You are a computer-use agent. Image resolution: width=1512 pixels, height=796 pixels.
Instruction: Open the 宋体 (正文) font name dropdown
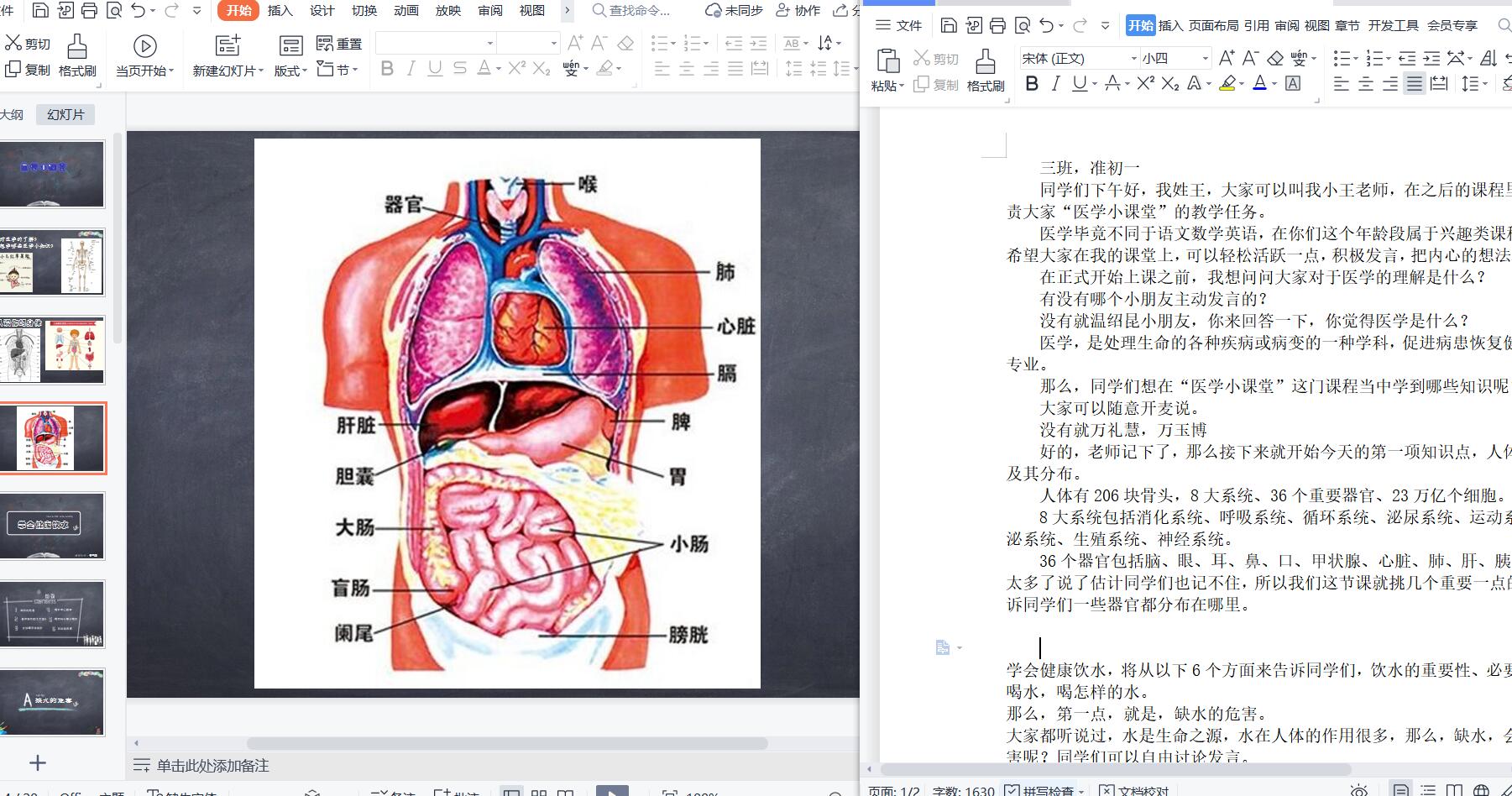pyautogui.click(x=1133, y=58)
